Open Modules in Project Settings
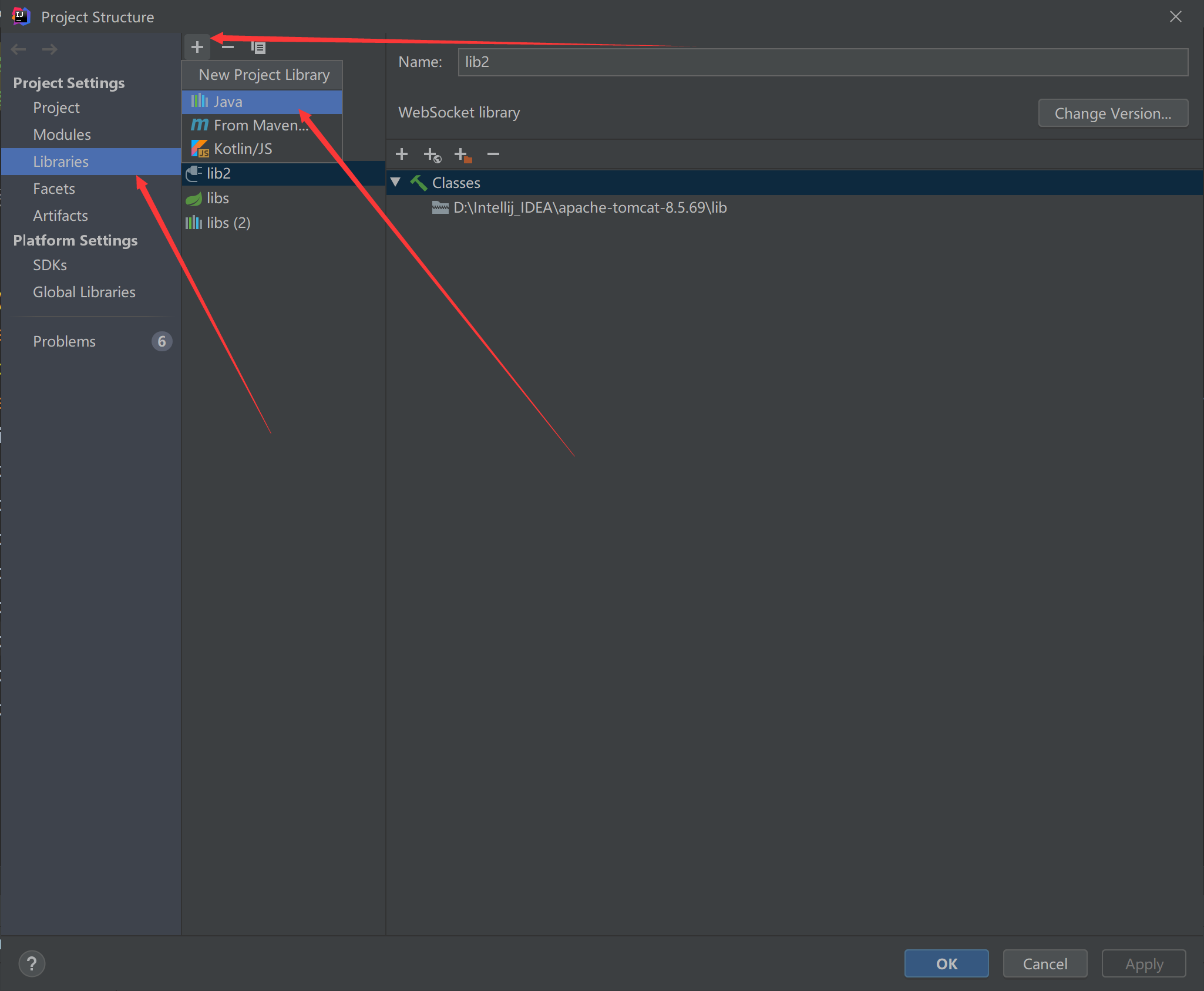 pos(62,135)
